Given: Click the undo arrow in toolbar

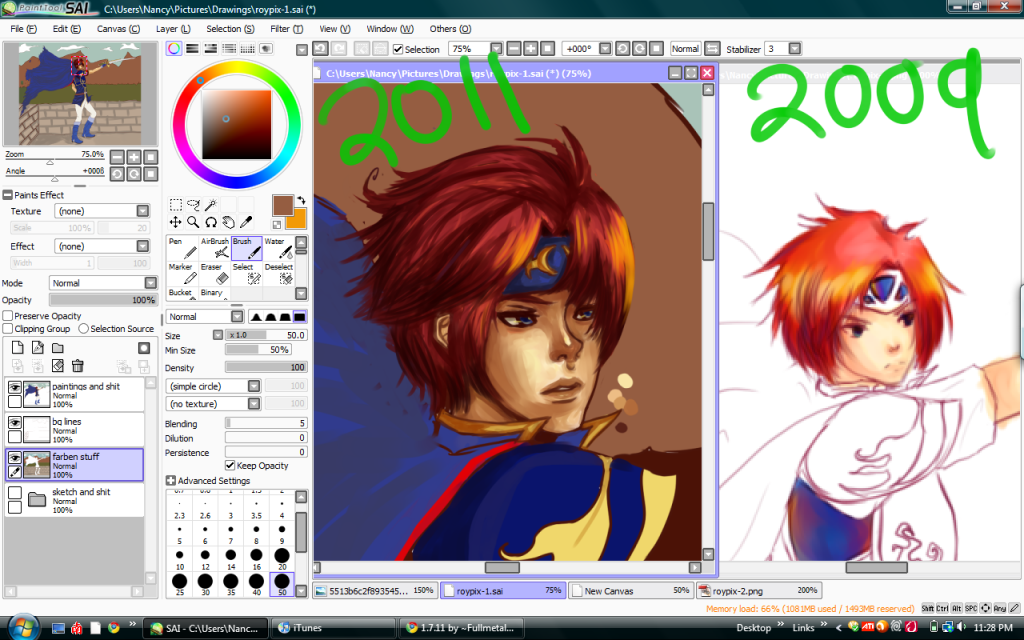Looking at the screenshot, I should pos(321,49).
